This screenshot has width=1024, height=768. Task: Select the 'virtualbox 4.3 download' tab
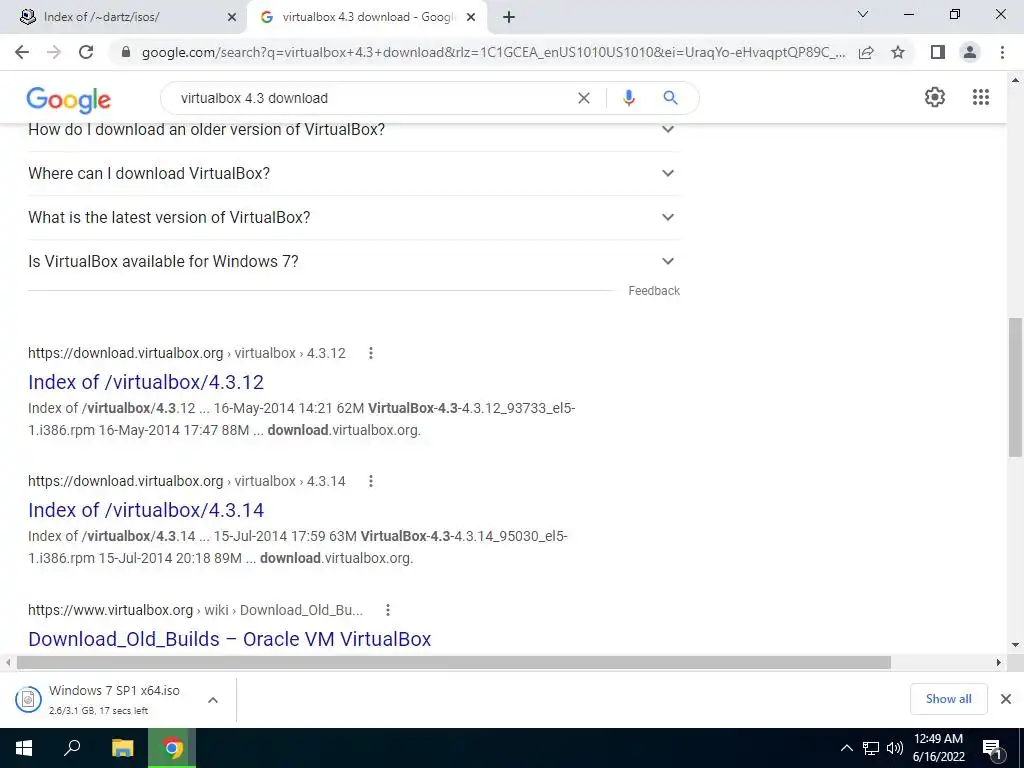coord(368,17)
